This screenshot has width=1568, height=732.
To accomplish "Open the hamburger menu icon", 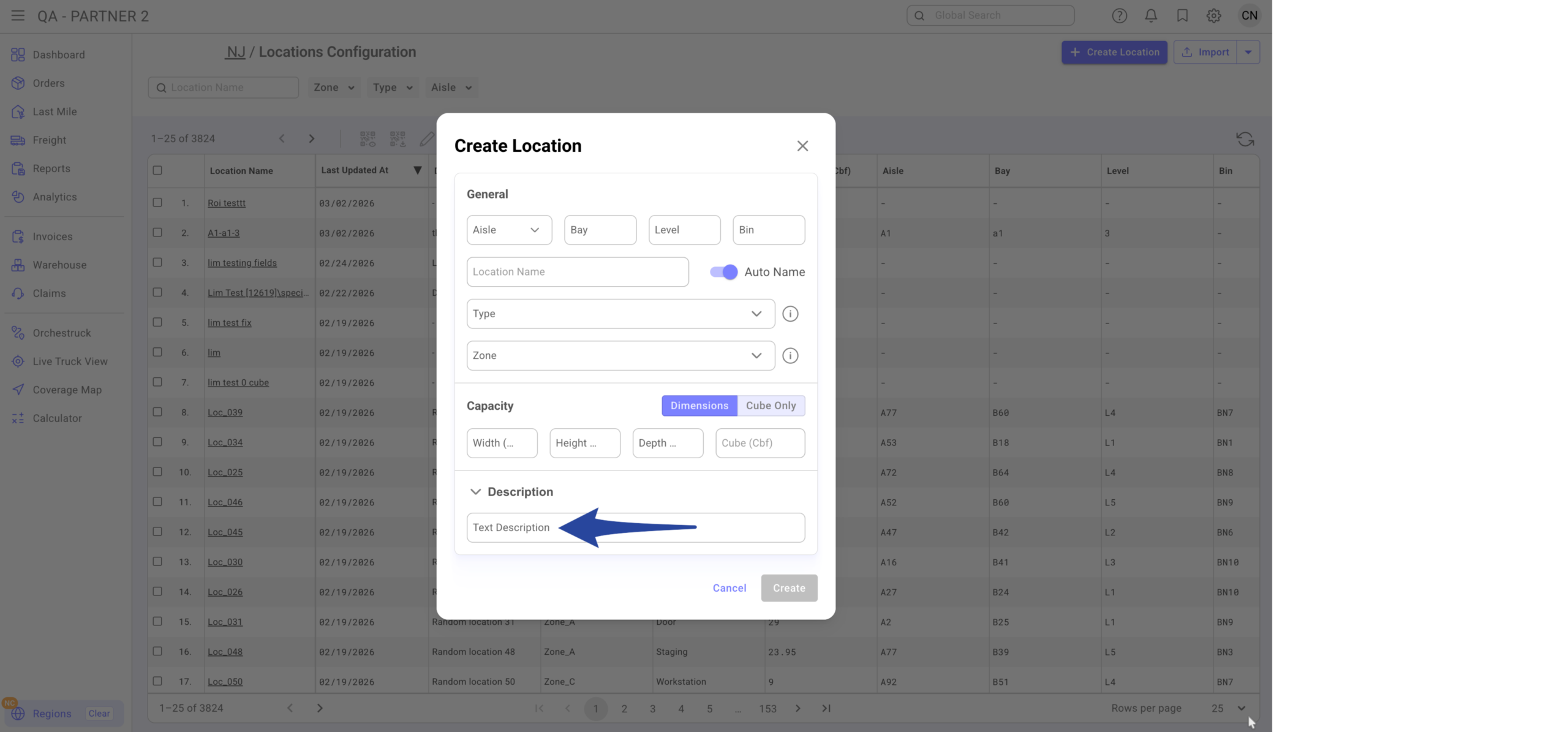I will coord(18,16).
